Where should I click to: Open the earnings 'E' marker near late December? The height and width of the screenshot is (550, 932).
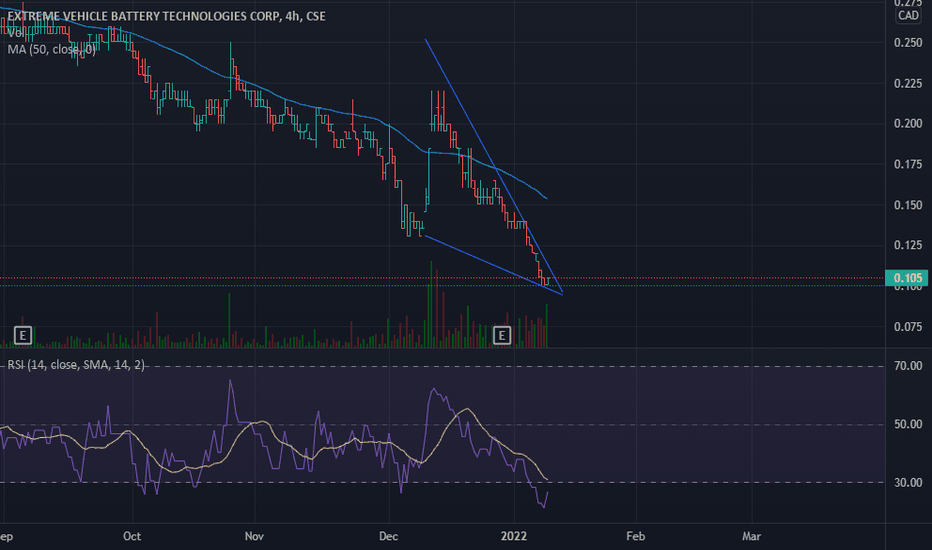pyautogui.click(x=502, y=335)
